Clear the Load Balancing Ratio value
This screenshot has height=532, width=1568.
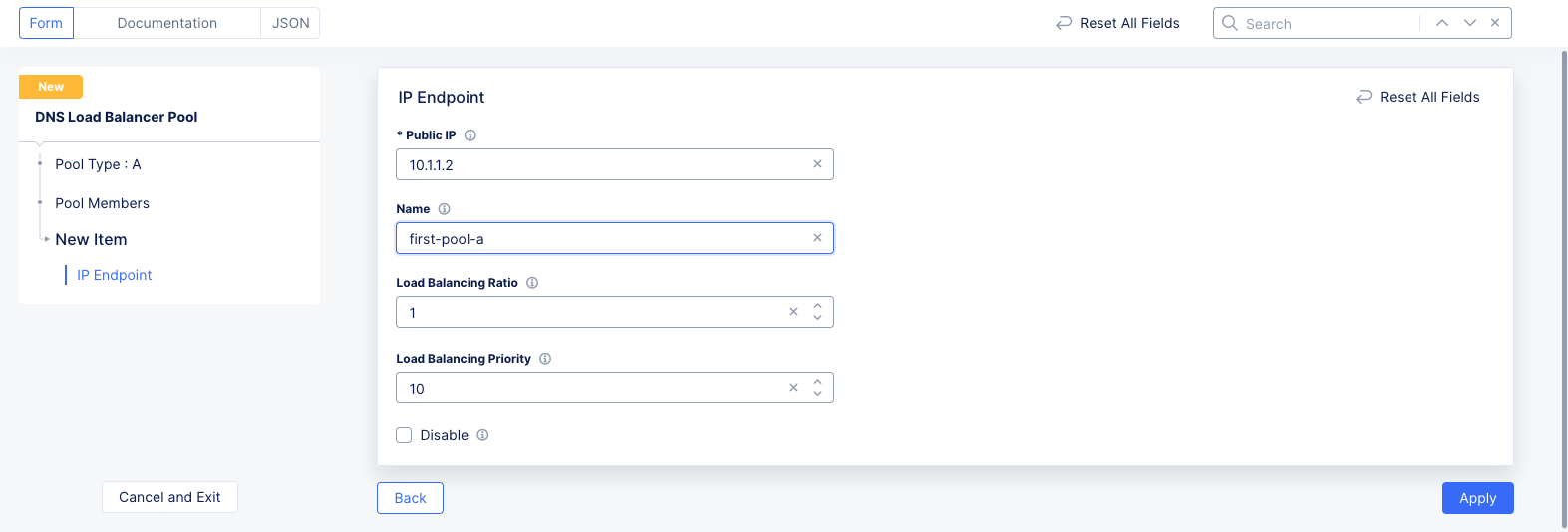point(793,312)
